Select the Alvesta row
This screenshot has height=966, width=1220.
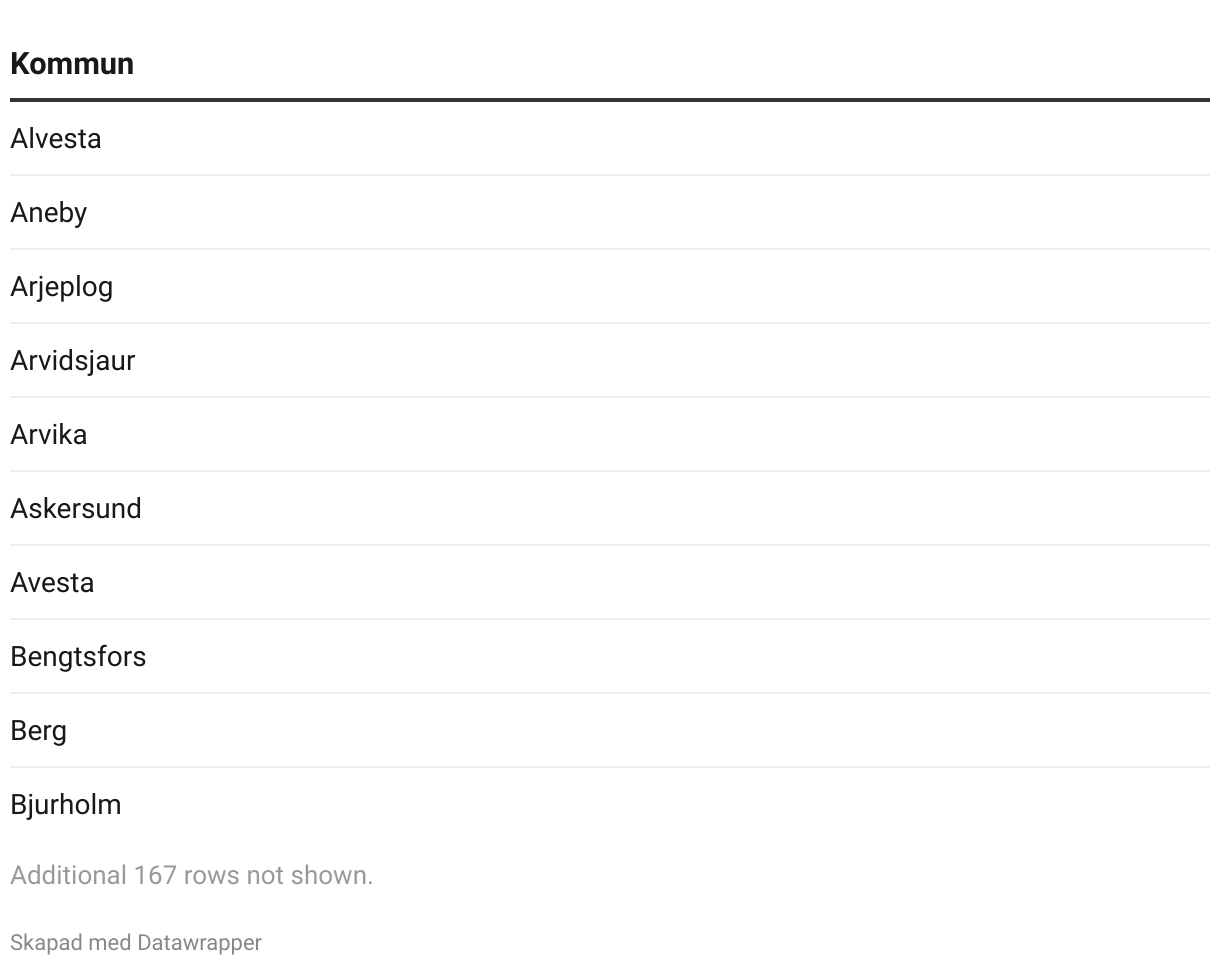[x=56, y=139]
